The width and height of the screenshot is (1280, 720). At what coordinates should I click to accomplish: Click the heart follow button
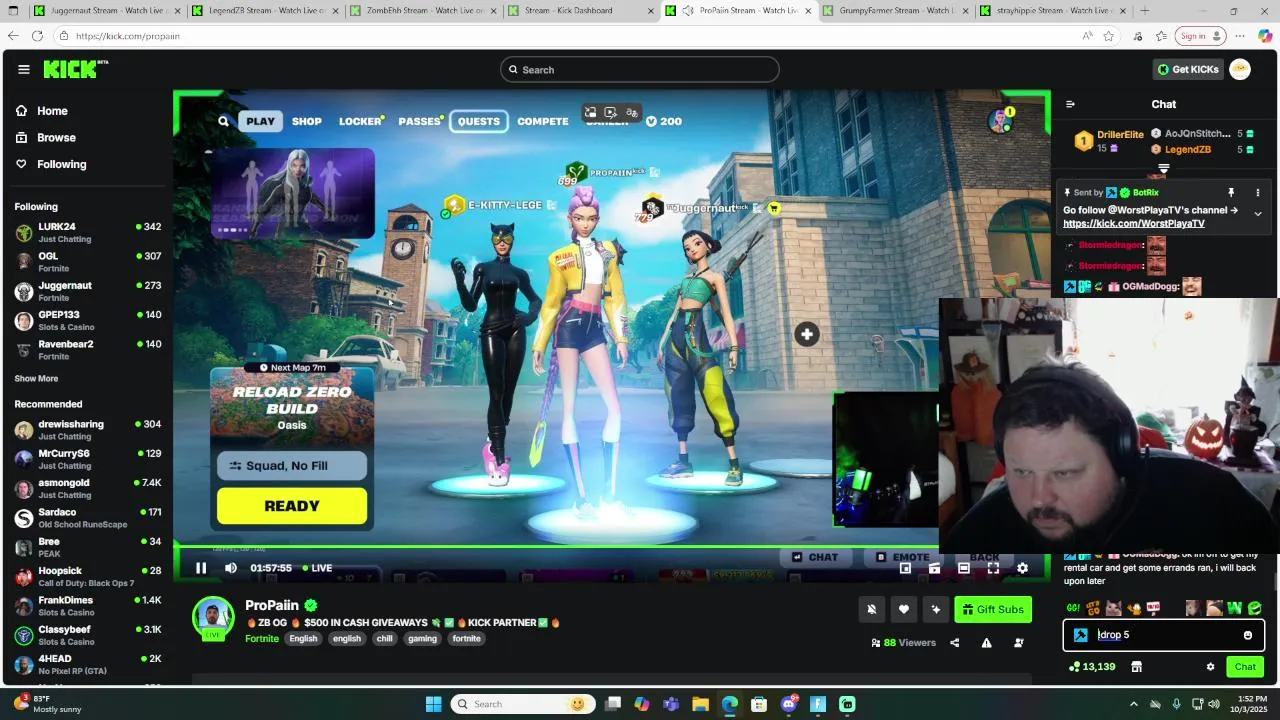[x=904, y=609]
